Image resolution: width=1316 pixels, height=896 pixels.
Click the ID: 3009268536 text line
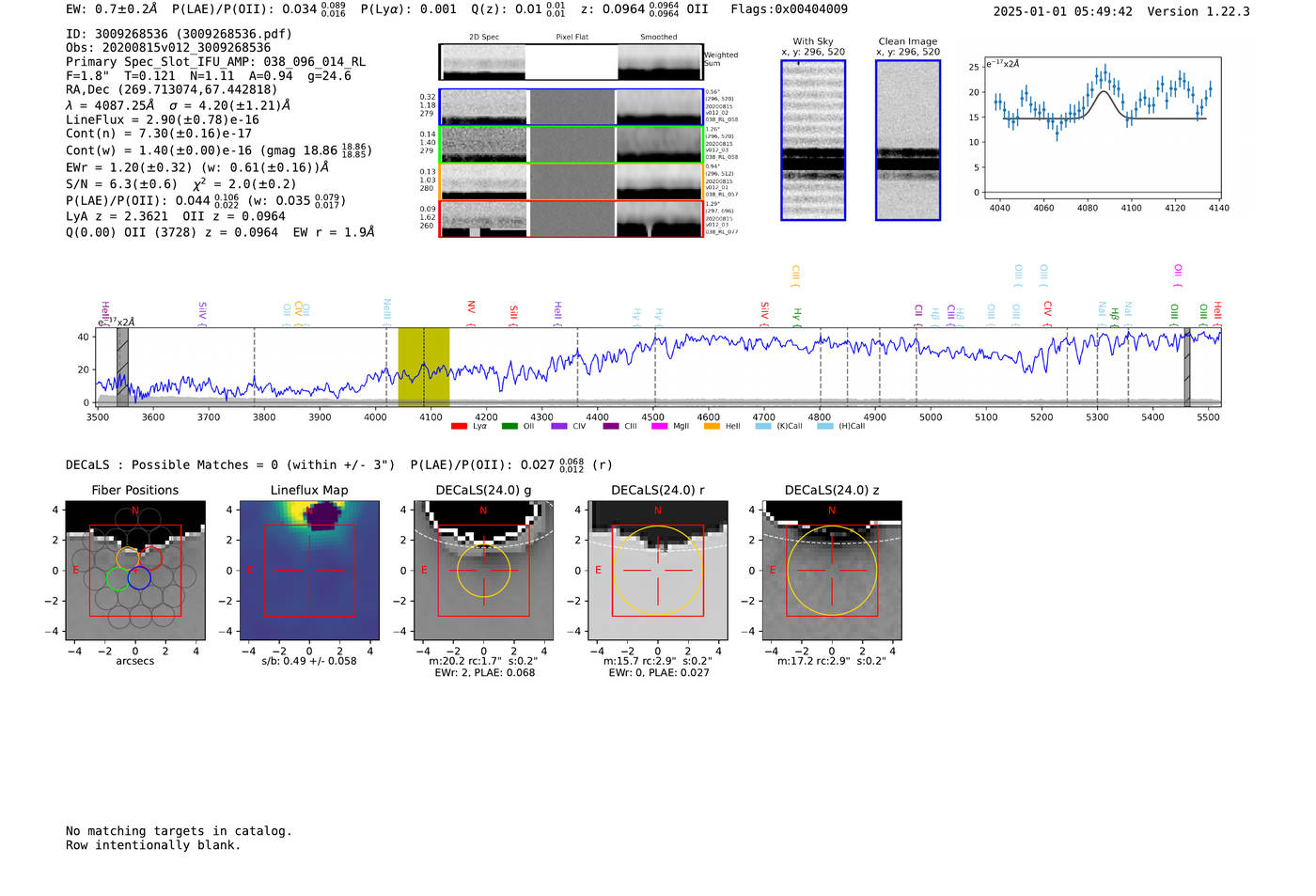[179, 34]
